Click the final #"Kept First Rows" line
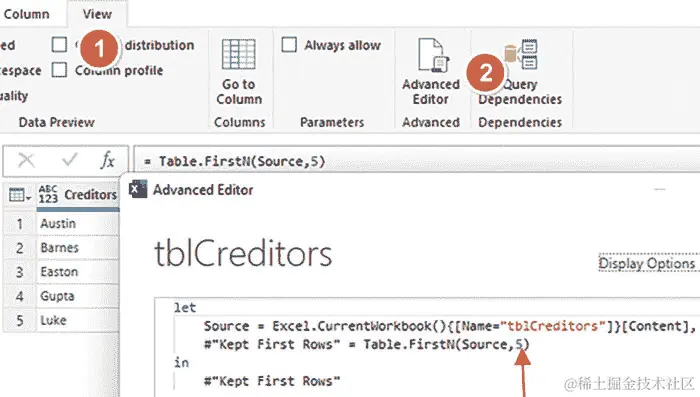 272,381
